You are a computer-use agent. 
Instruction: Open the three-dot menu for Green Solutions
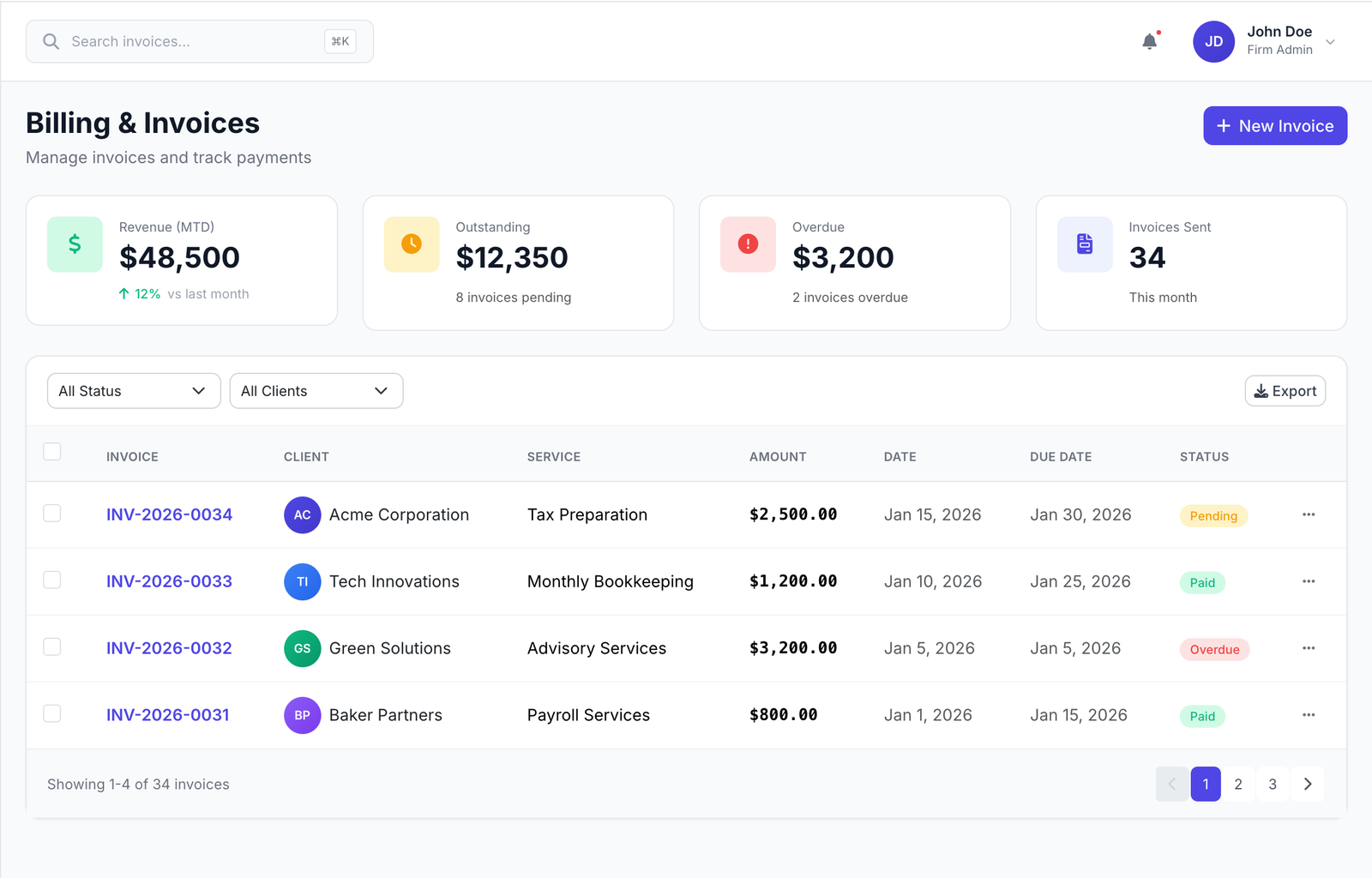pyautogui.click(x=1309, y=648)
